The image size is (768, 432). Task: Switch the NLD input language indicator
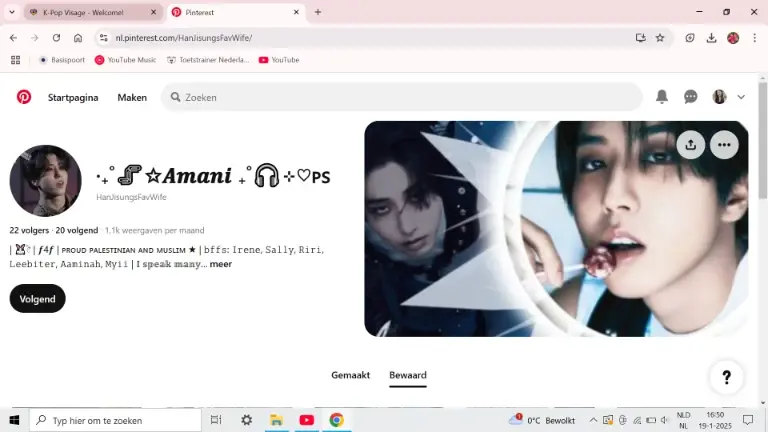(683, 420)
